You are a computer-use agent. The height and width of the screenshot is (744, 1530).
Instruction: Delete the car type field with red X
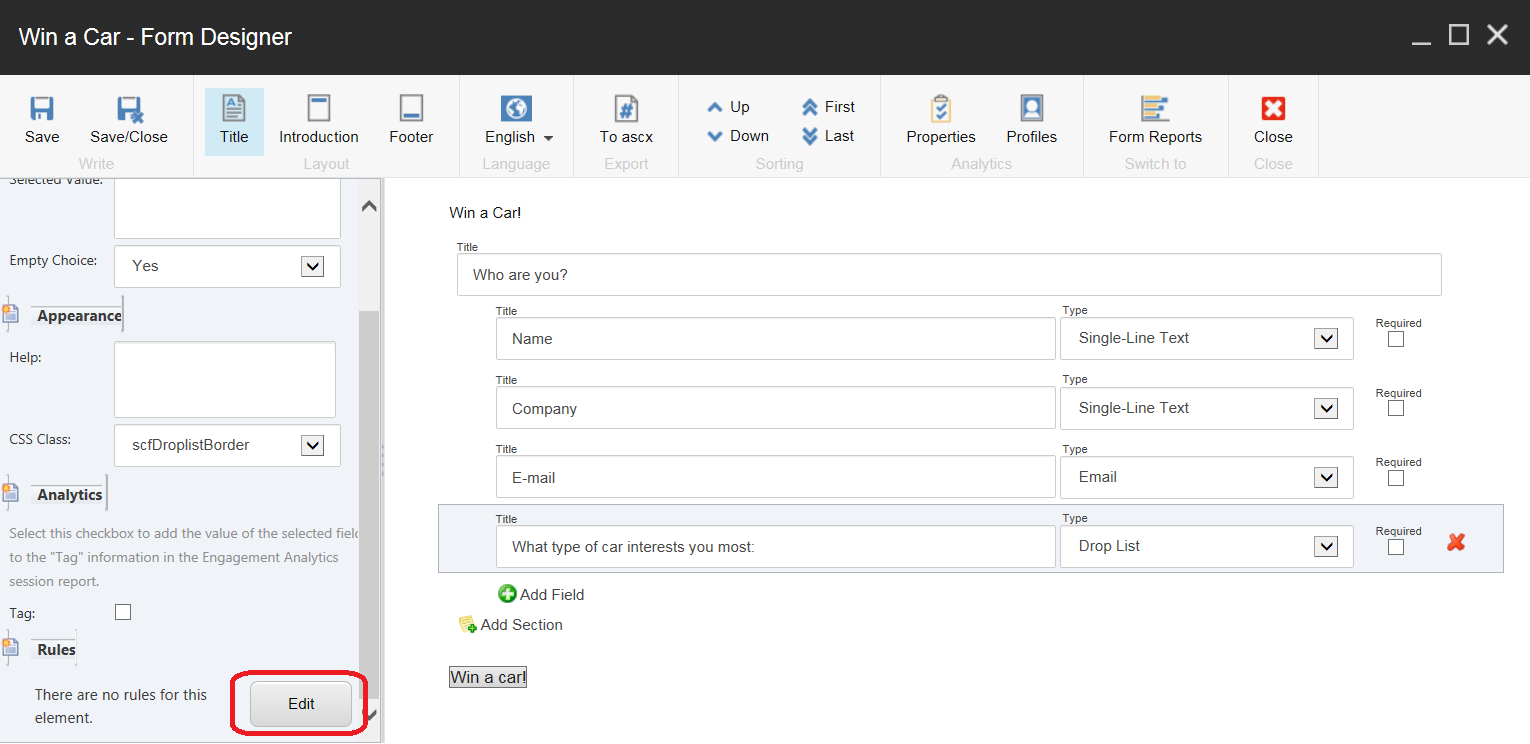(x=1456, y=542)
